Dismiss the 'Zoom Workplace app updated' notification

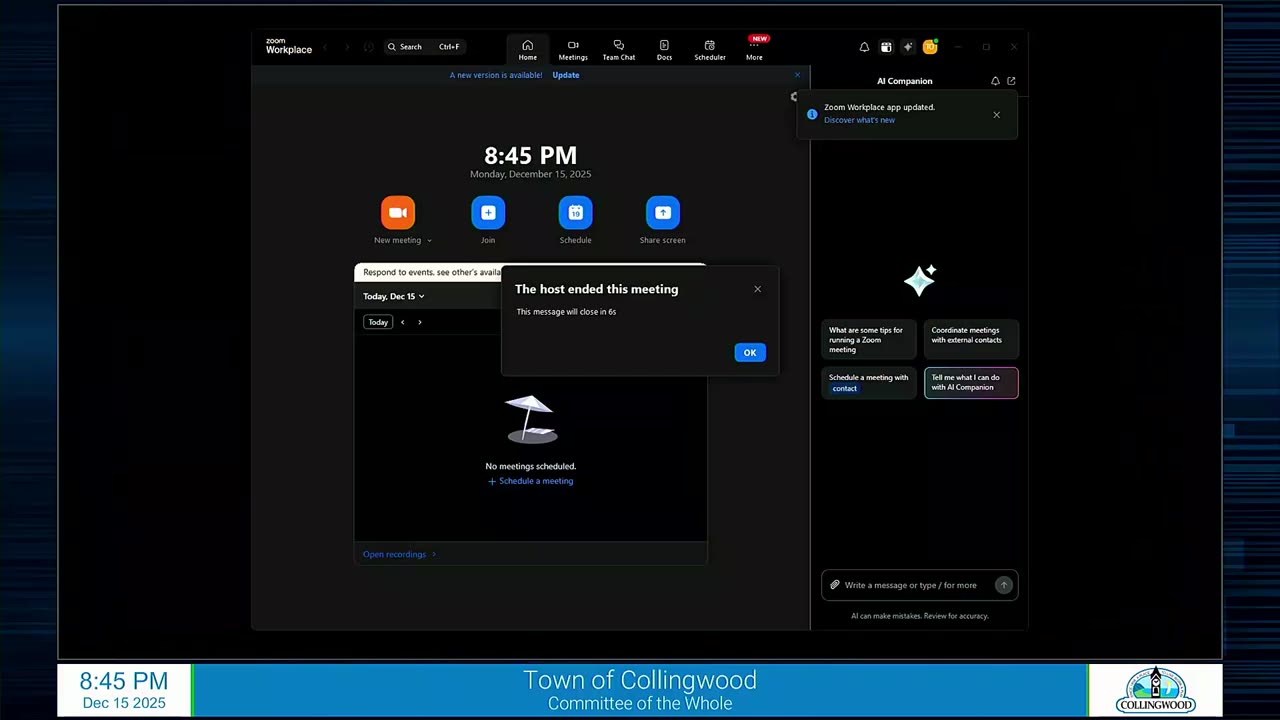[996, 115]
